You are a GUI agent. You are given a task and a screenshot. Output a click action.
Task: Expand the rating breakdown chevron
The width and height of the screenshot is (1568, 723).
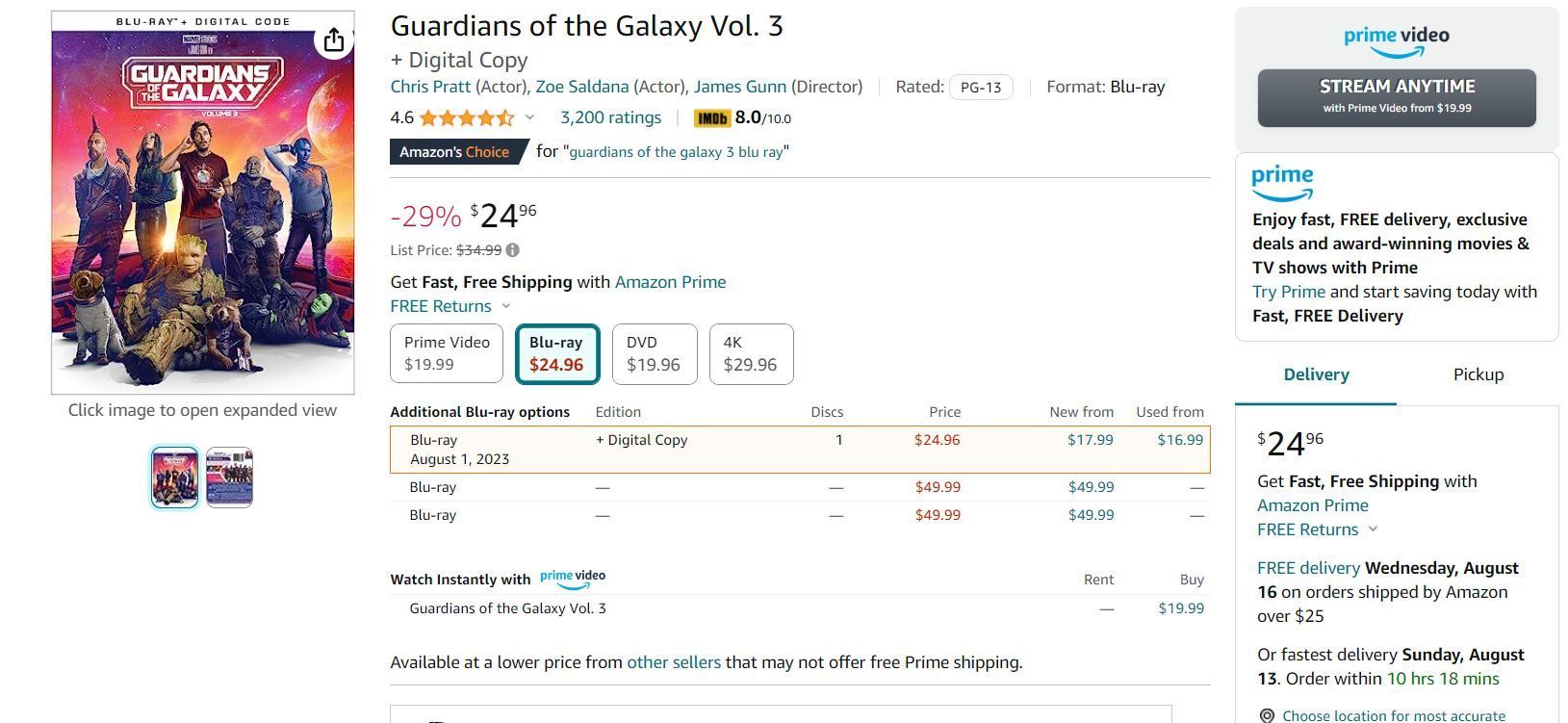pos(529,118)
